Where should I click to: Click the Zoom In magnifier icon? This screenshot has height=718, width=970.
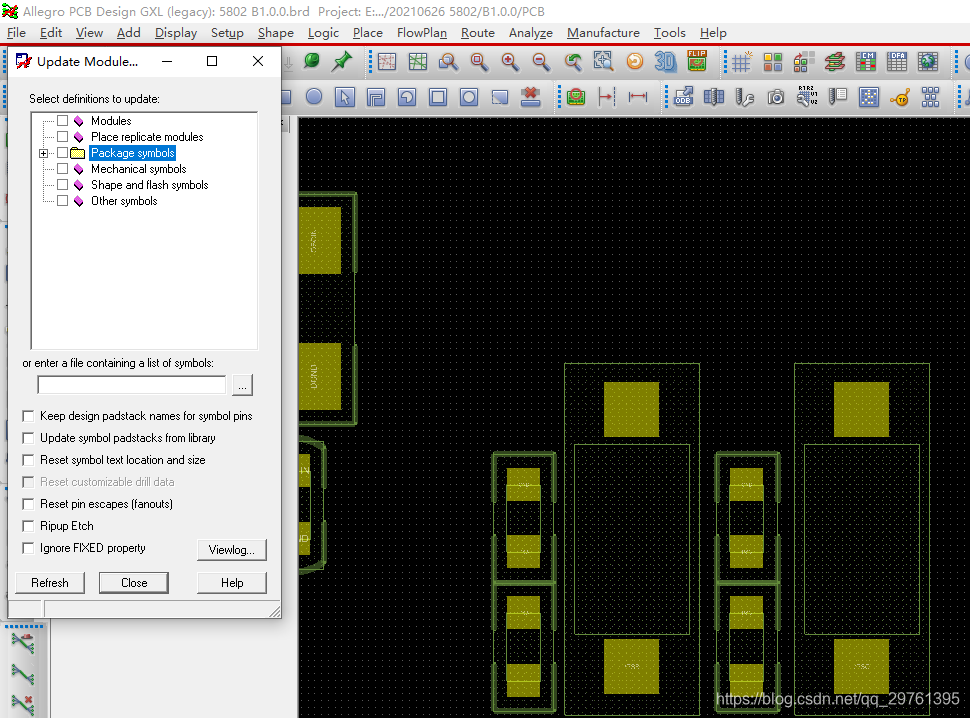(x=510, y=62)
